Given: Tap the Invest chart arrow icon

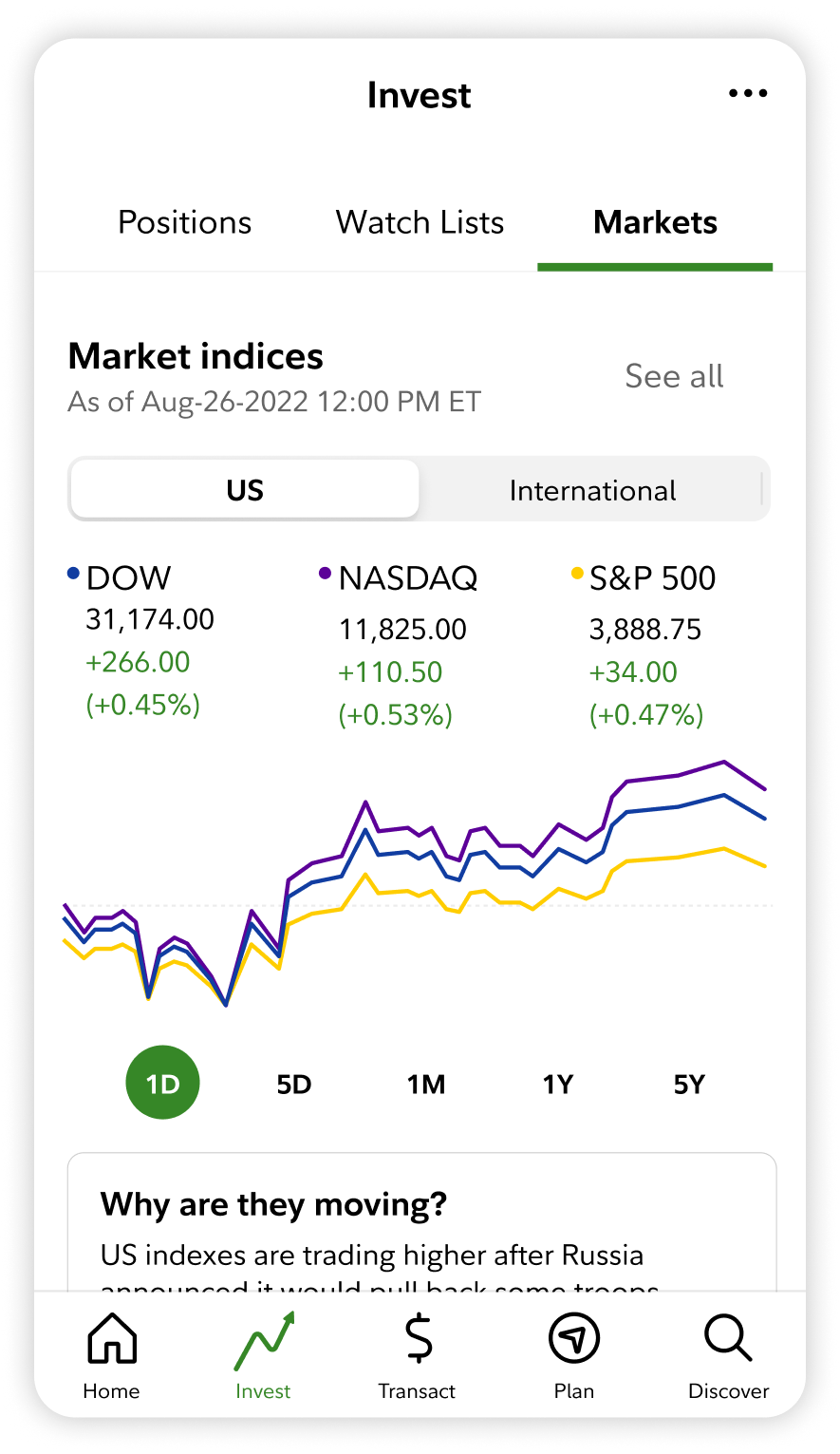Looking at the screenshot, I should [x=265, y=1341].
